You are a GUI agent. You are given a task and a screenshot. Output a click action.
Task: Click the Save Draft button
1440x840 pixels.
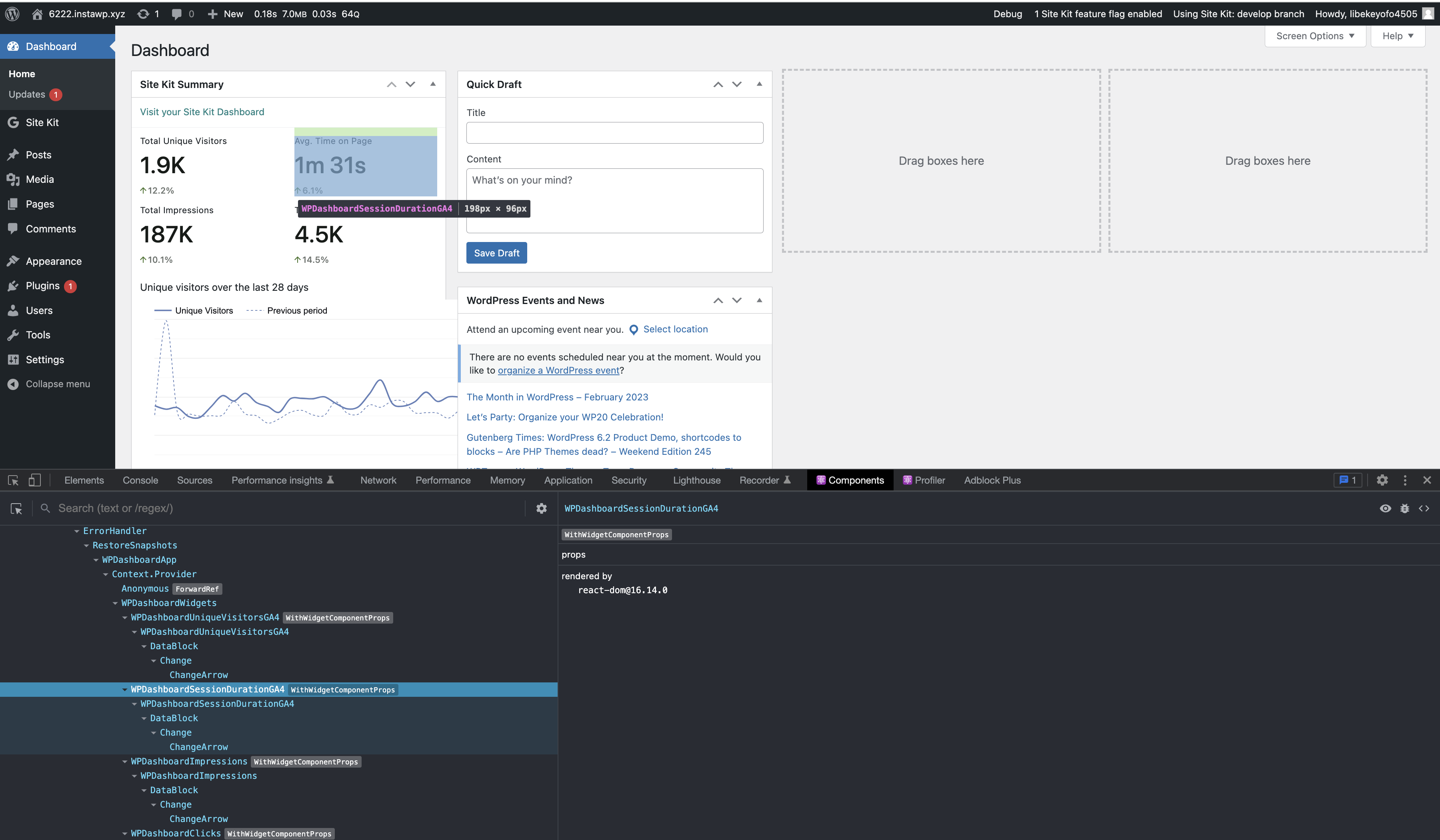point(496,252)
